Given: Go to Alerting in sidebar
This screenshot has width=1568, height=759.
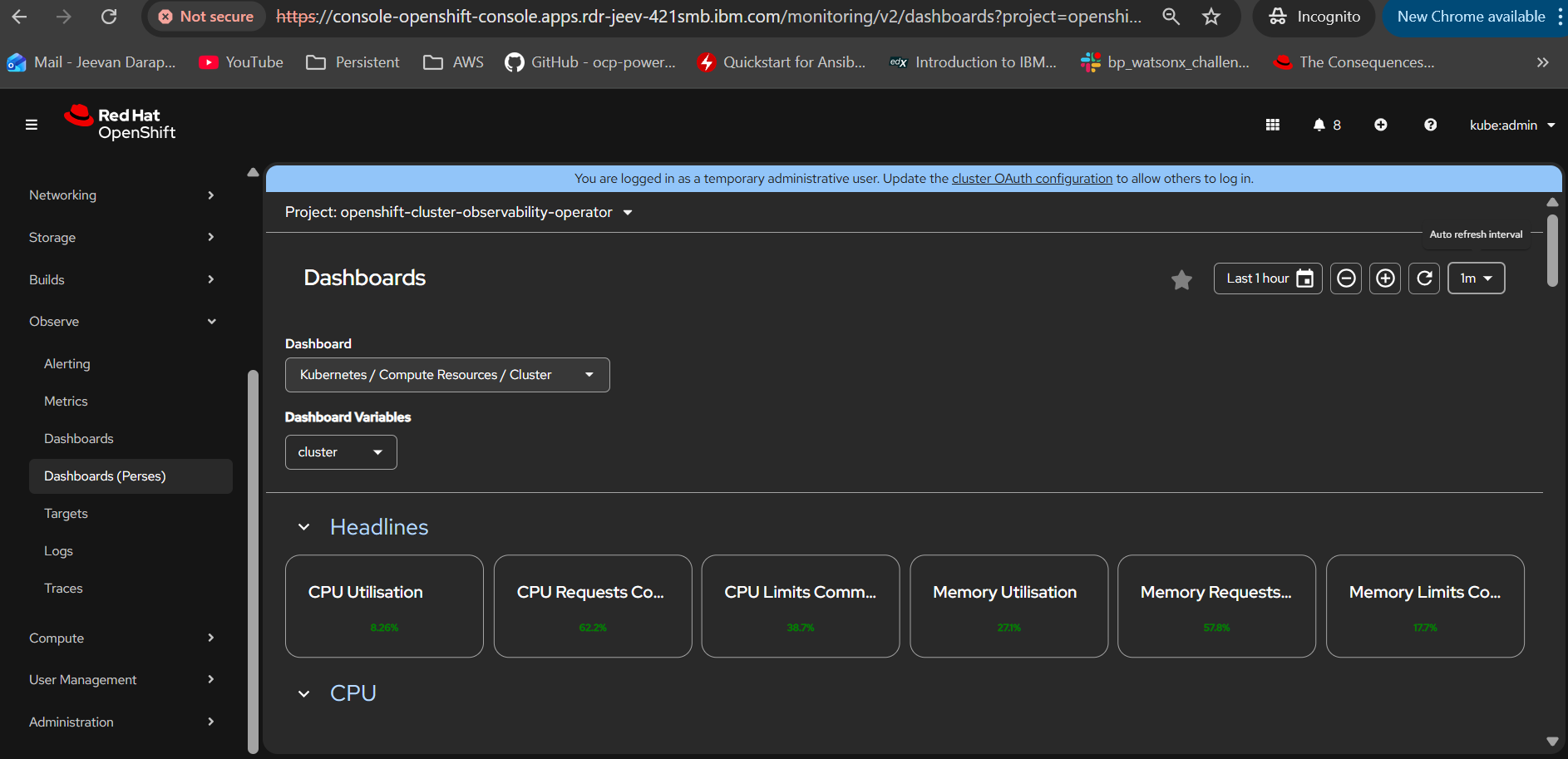Looking at the screenshot, I should click(67, 364).
